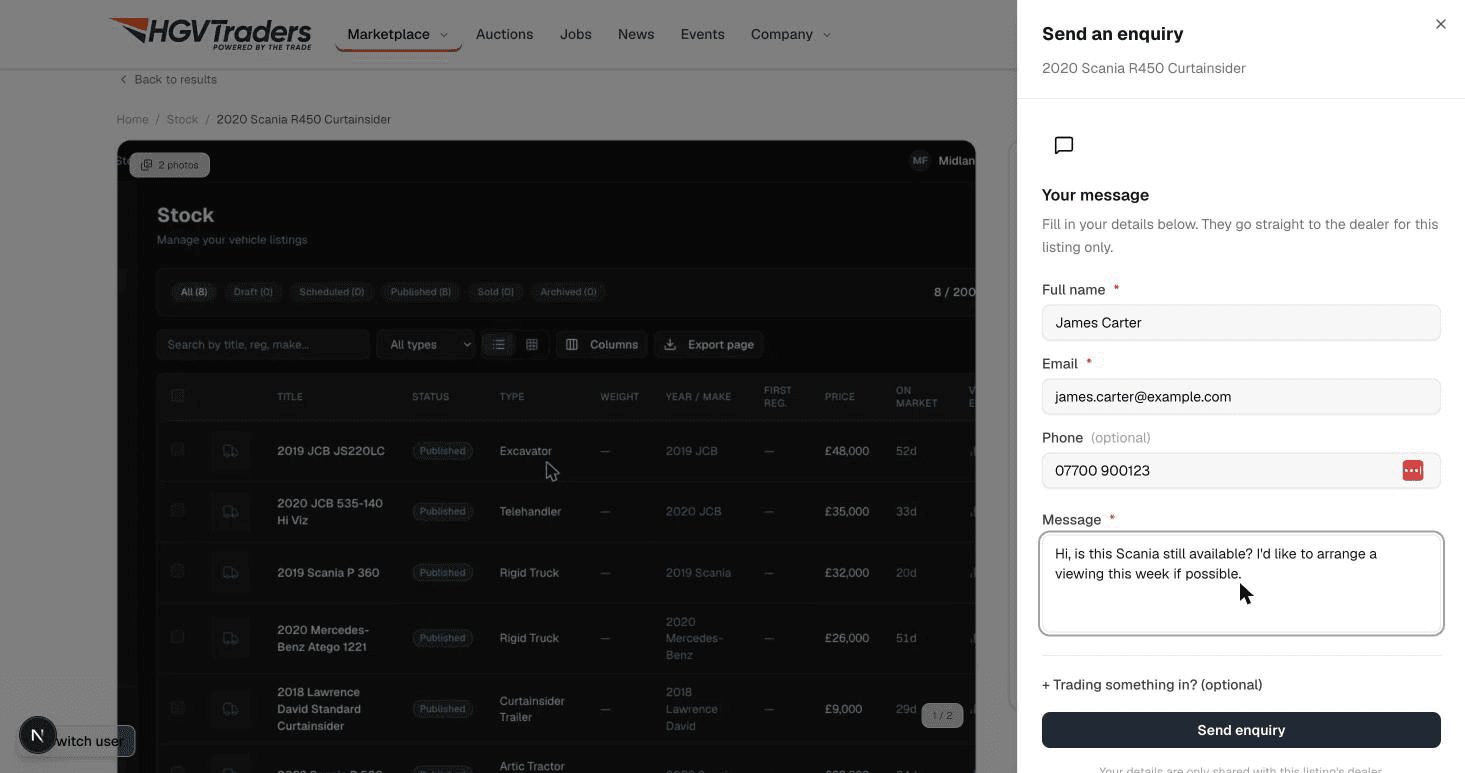Screen dimensions: 1465x773
Task: Click the Export page button
Action: (x=709, y=345)
